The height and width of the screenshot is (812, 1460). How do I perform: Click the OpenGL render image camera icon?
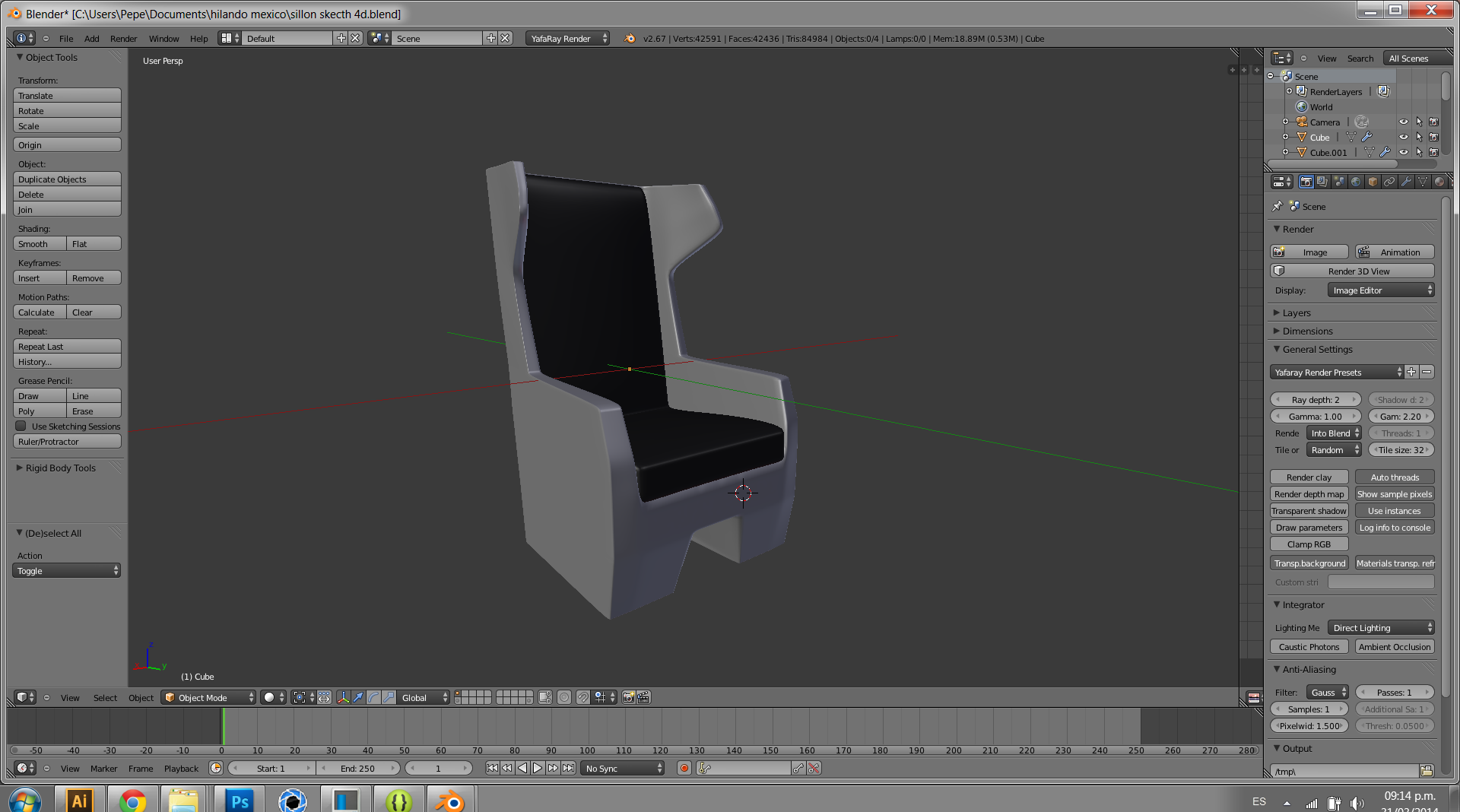(628, 697)
